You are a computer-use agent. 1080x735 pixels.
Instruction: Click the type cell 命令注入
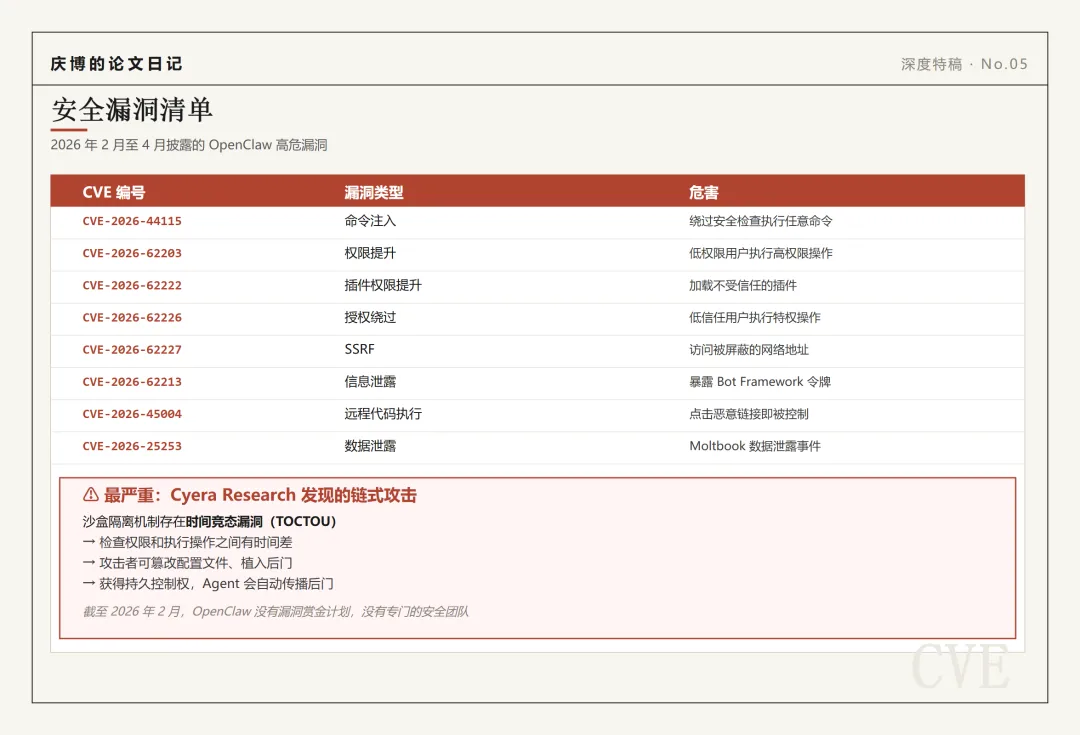[371, 221]
